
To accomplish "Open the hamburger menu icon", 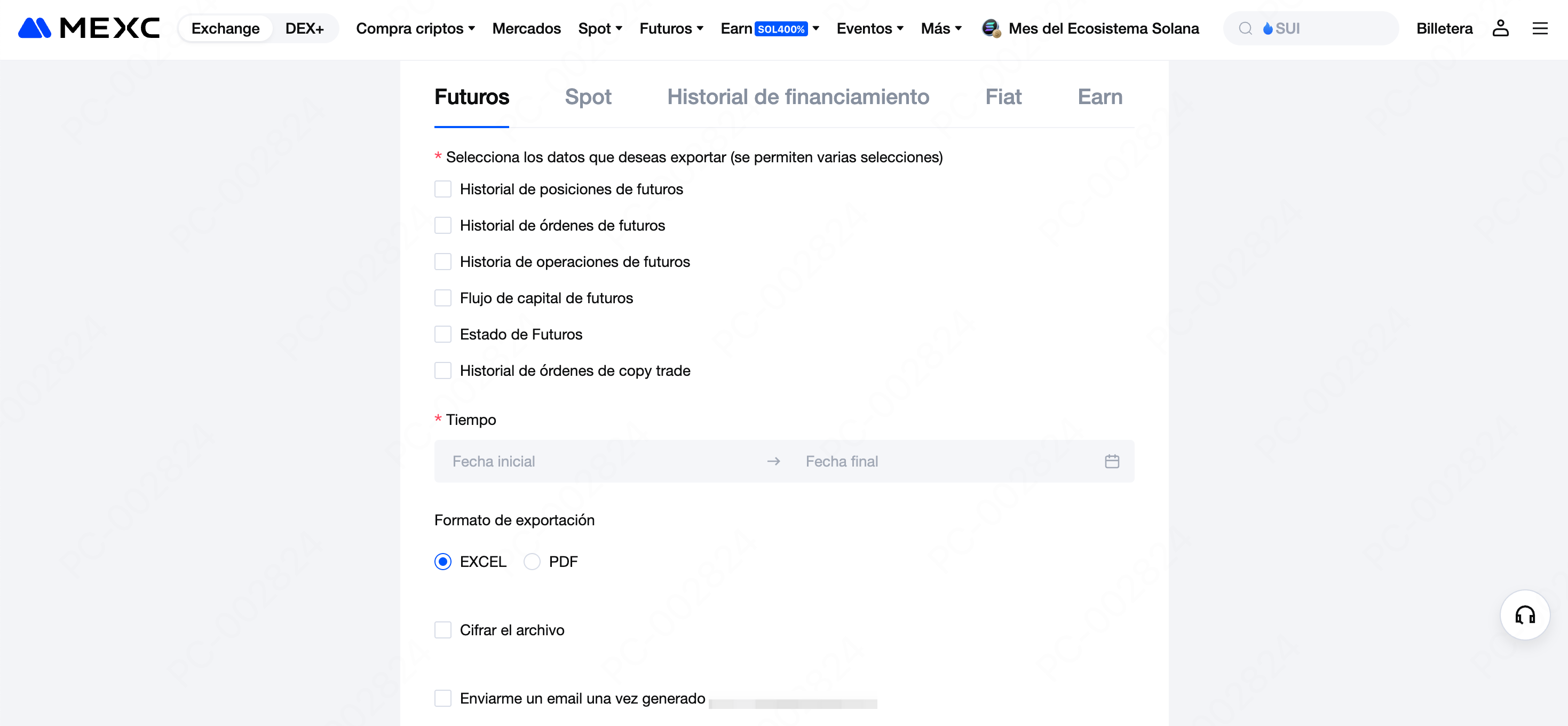I will (x=1540, y=28).
